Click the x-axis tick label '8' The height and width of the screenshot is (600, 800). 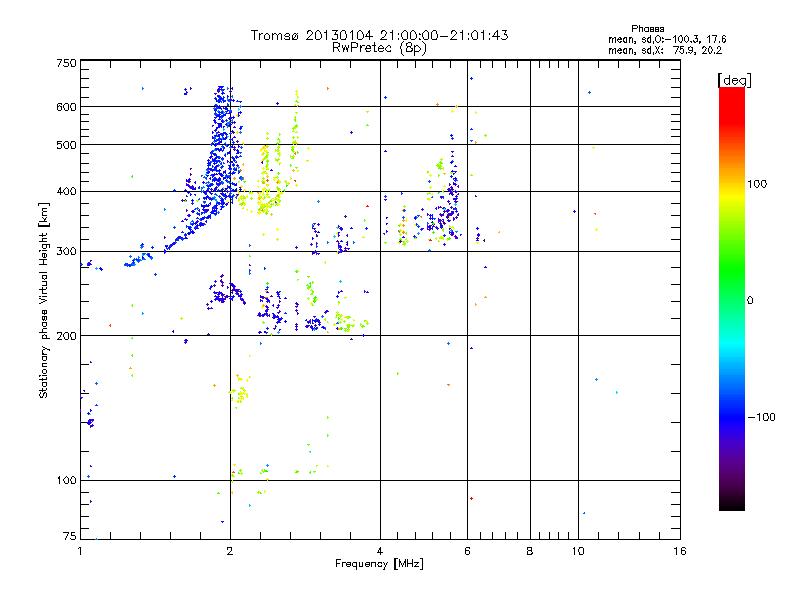530,551
